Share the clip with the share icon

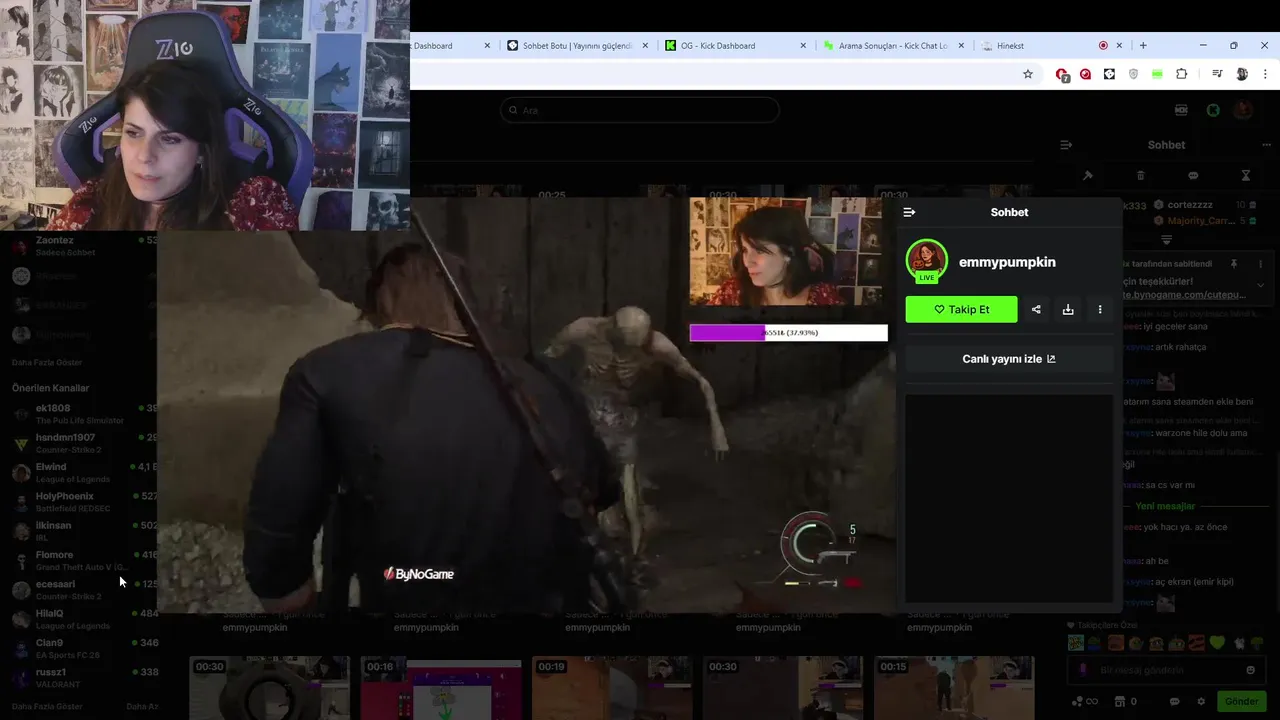[x=1036, y=309]
